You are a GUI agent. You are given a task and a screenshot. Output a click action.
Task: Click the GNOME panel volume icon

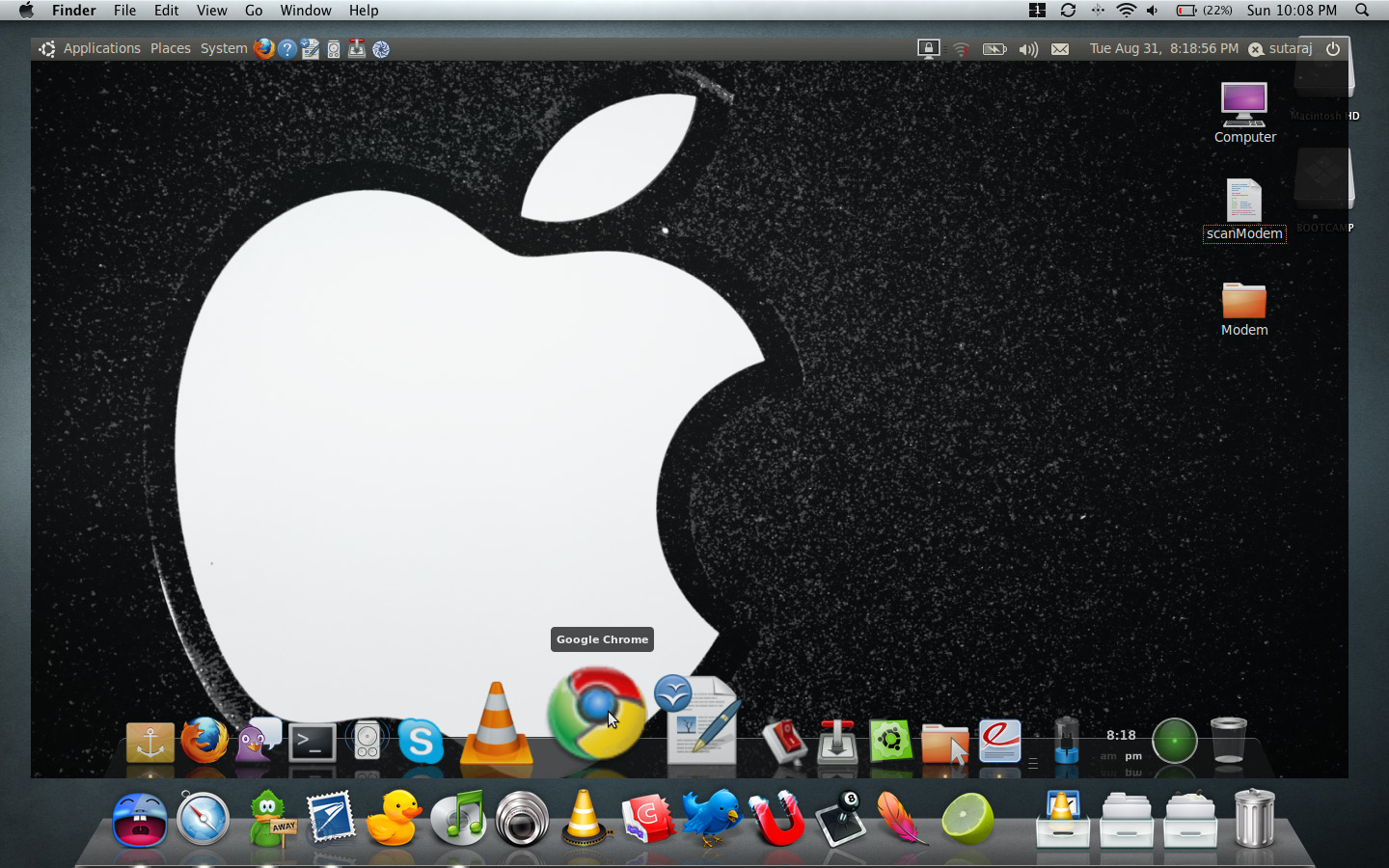(1028, 48)
